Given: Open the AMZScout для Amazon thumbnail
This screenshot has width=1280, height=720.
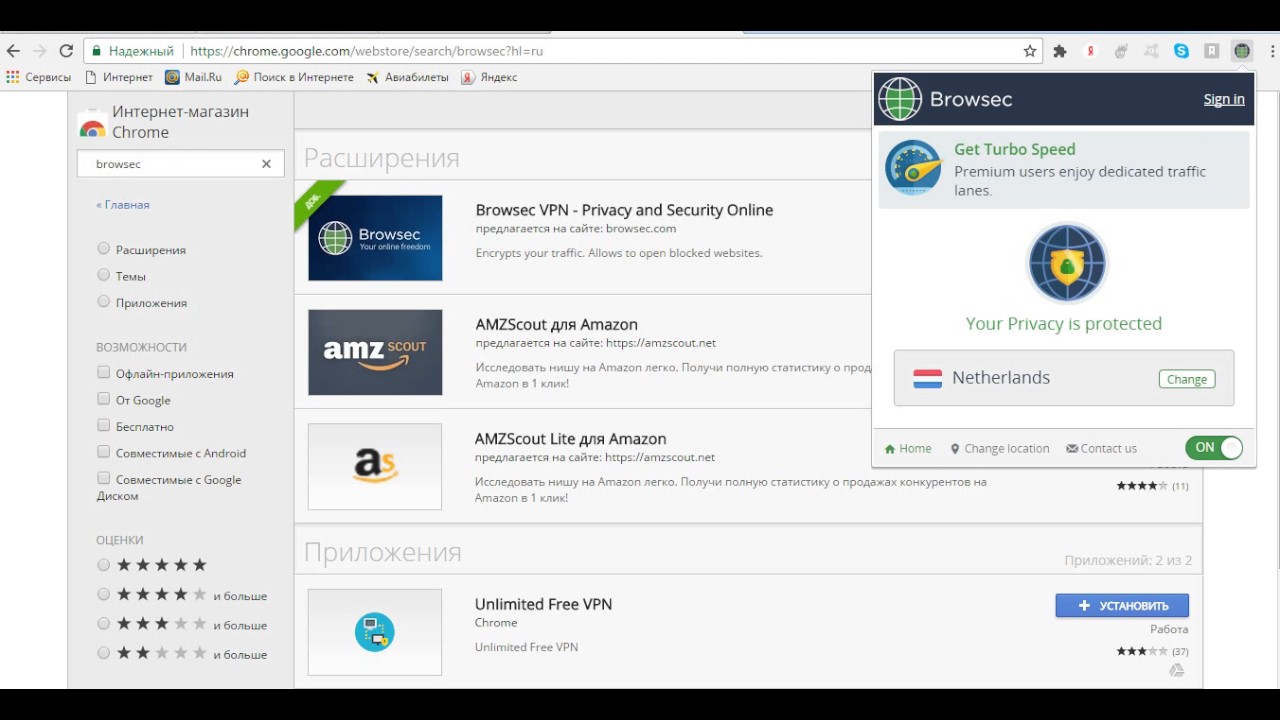Looking at the screenshot, I should [x=375, y=352].
